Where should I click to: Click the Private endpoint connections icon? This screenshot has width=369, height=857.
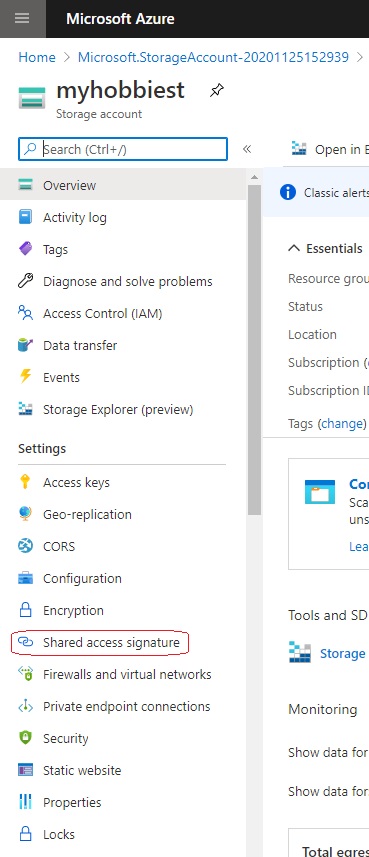pyautogui.click(x=26, y=706)
